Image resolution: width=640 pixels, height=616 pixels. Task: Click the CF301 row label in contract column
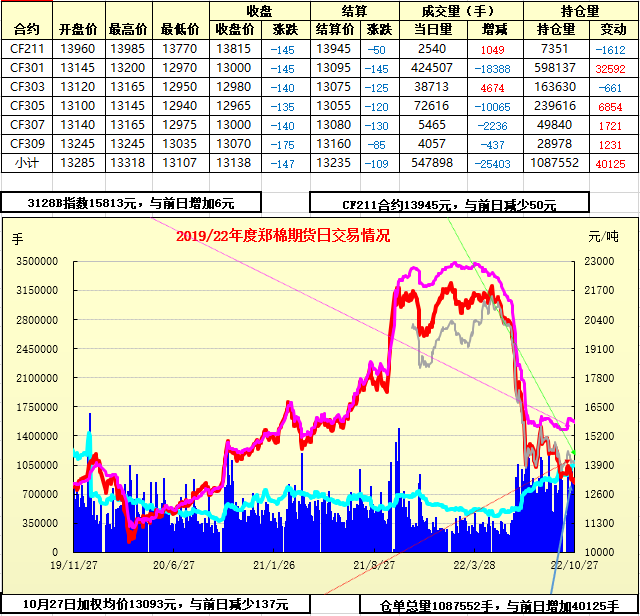[28, 67]
